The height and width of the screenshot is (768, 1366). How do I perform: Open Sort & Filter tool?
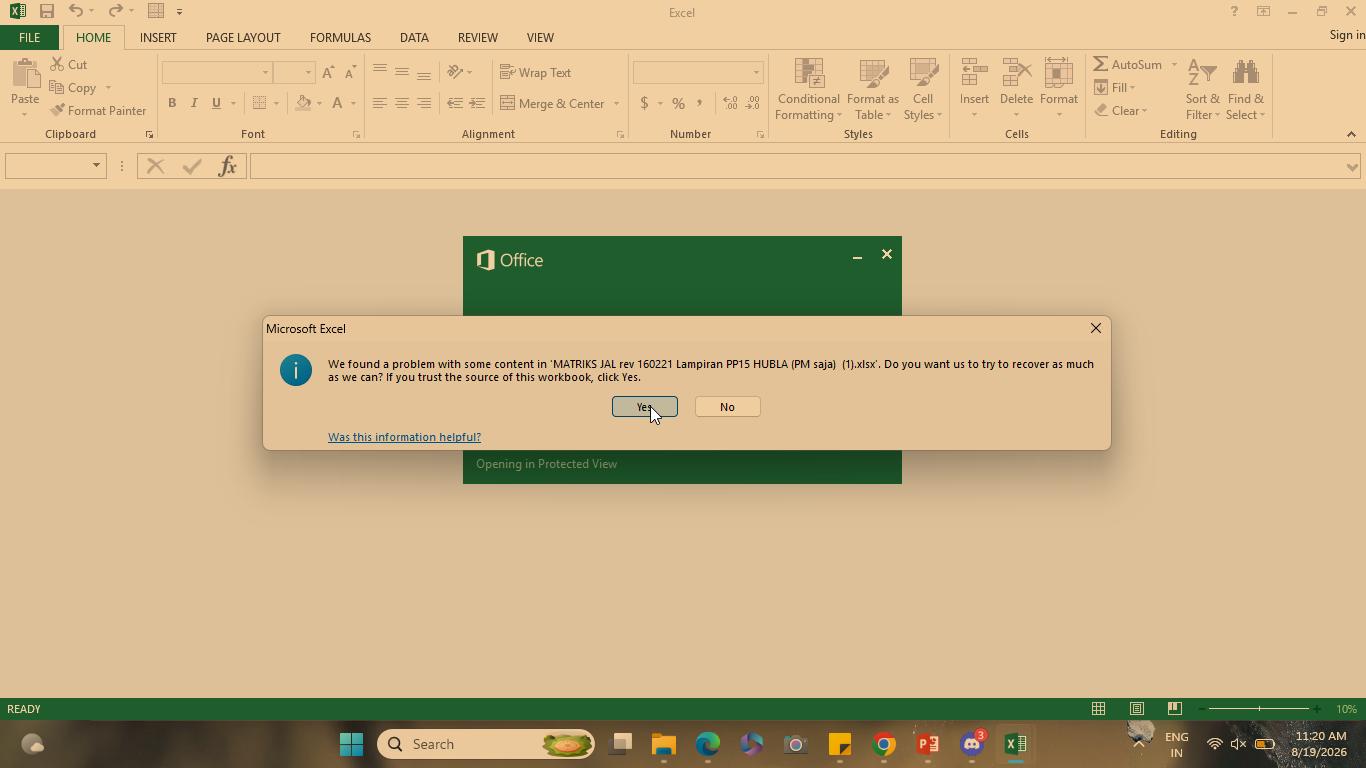click(1202, 89)
